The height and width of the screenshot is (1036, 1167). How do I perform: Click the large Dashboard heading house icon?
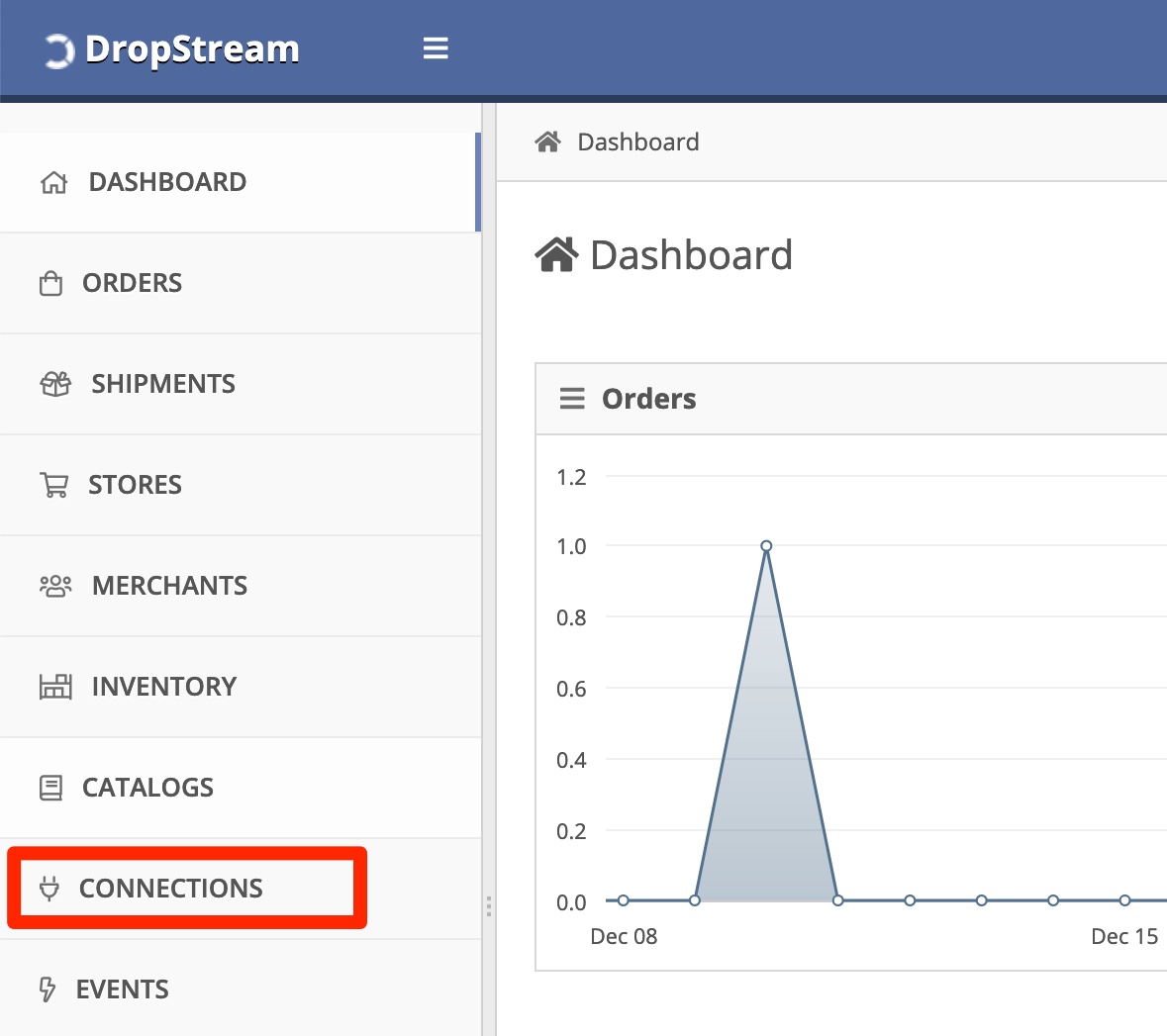coord(556,254)
